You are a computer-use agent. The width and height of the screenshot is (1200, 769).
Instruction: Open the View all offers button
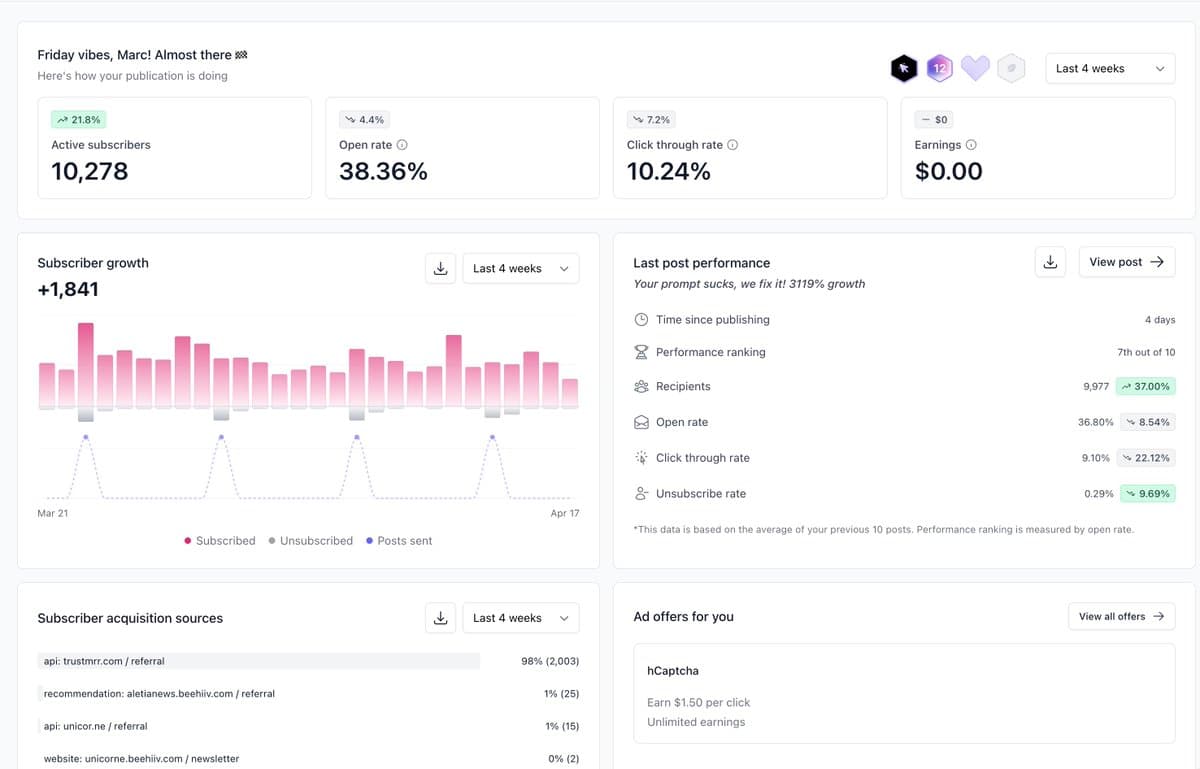coord(1122,616)
